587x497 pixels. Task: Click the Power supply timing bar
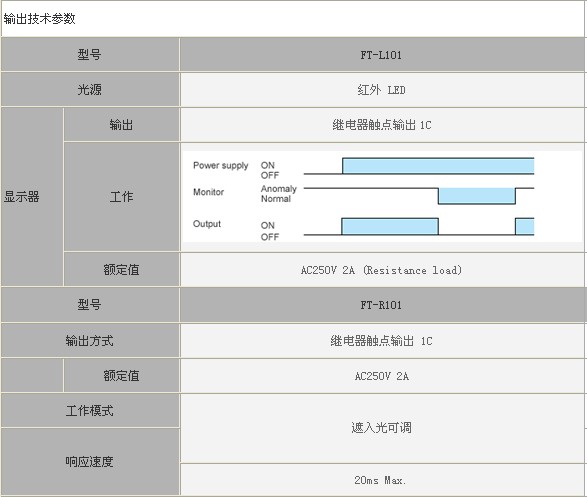438,166
